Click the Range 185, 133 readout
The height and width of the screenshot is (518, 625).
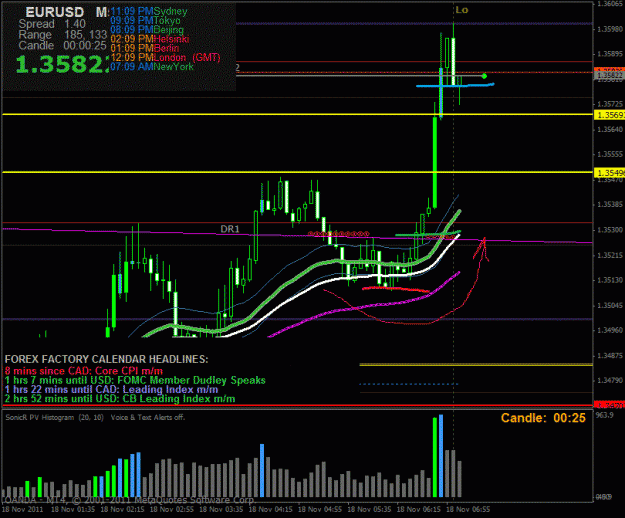tap(63, 35)
